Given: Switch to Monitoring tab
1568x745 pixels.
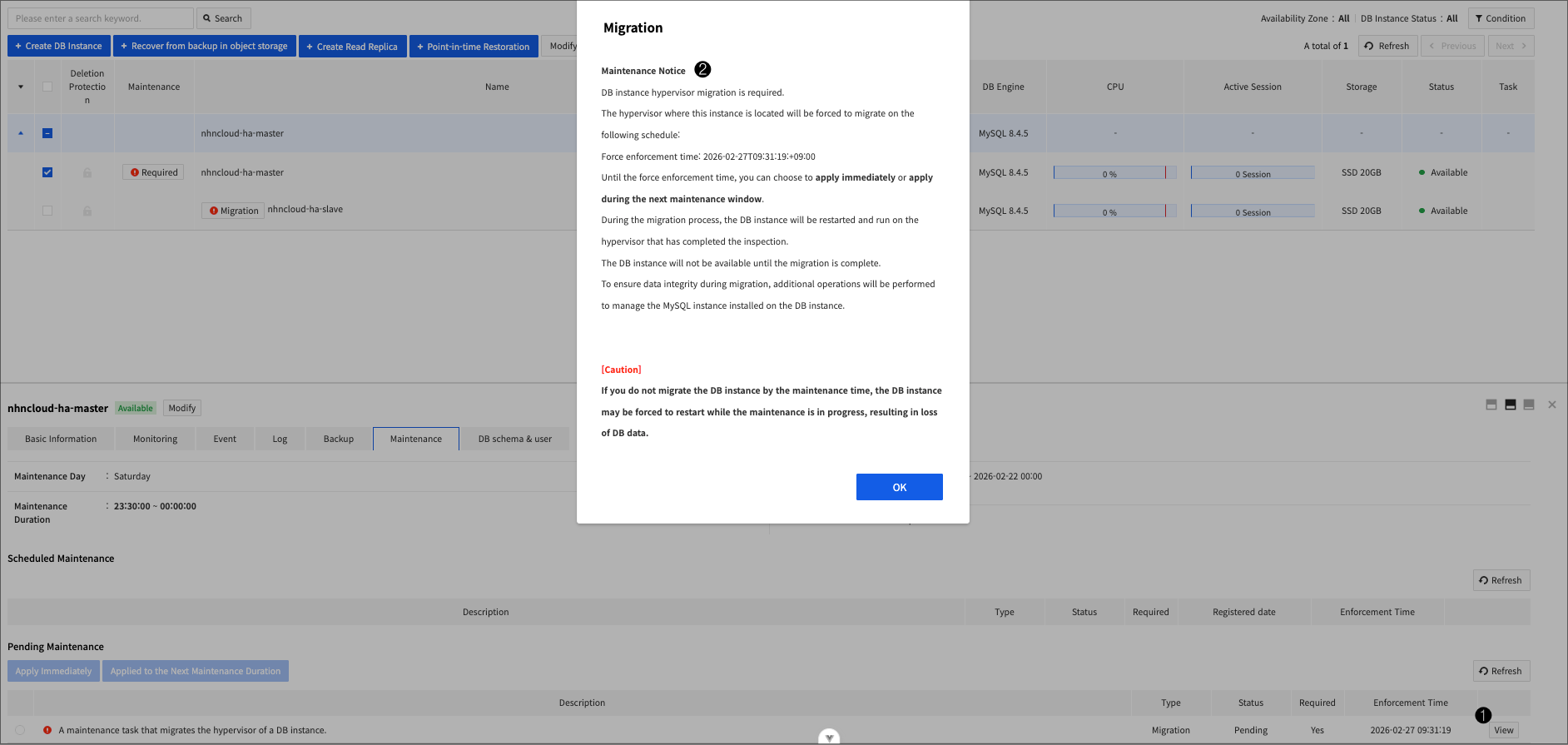Looking at the screenshot, I should click(156, 439).
